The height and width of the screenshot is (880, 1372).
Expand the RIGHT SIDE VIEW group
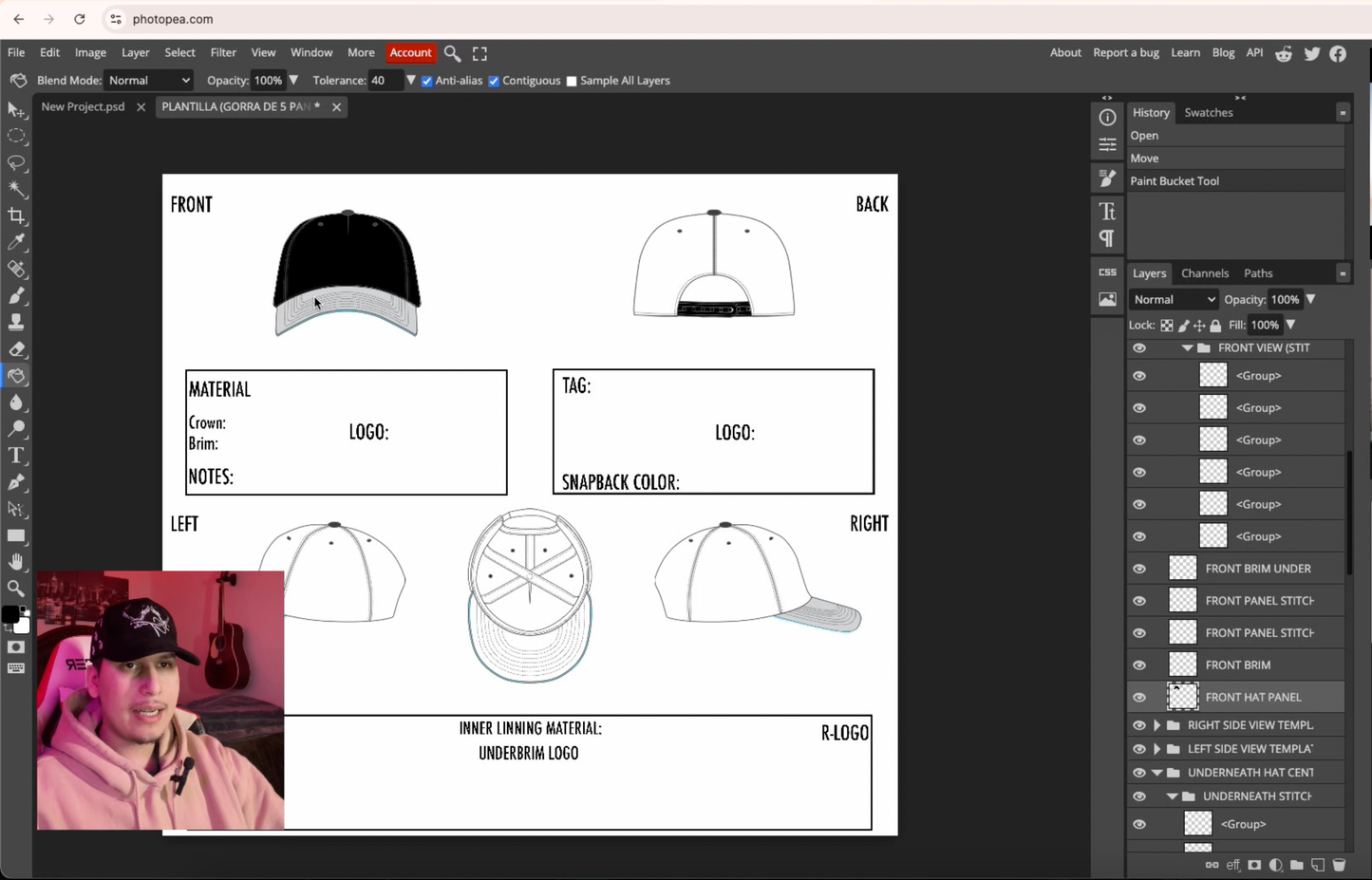[x=1156, y=724]
